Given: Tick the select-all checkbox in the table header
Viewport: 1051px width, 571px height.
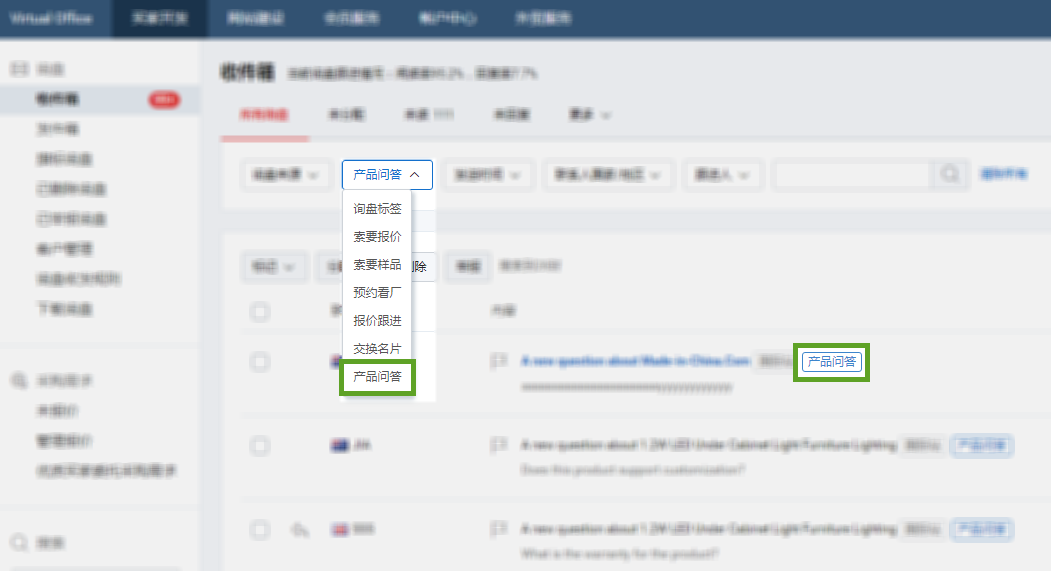Looking at the screenshot, I should (x=260, y=312).
